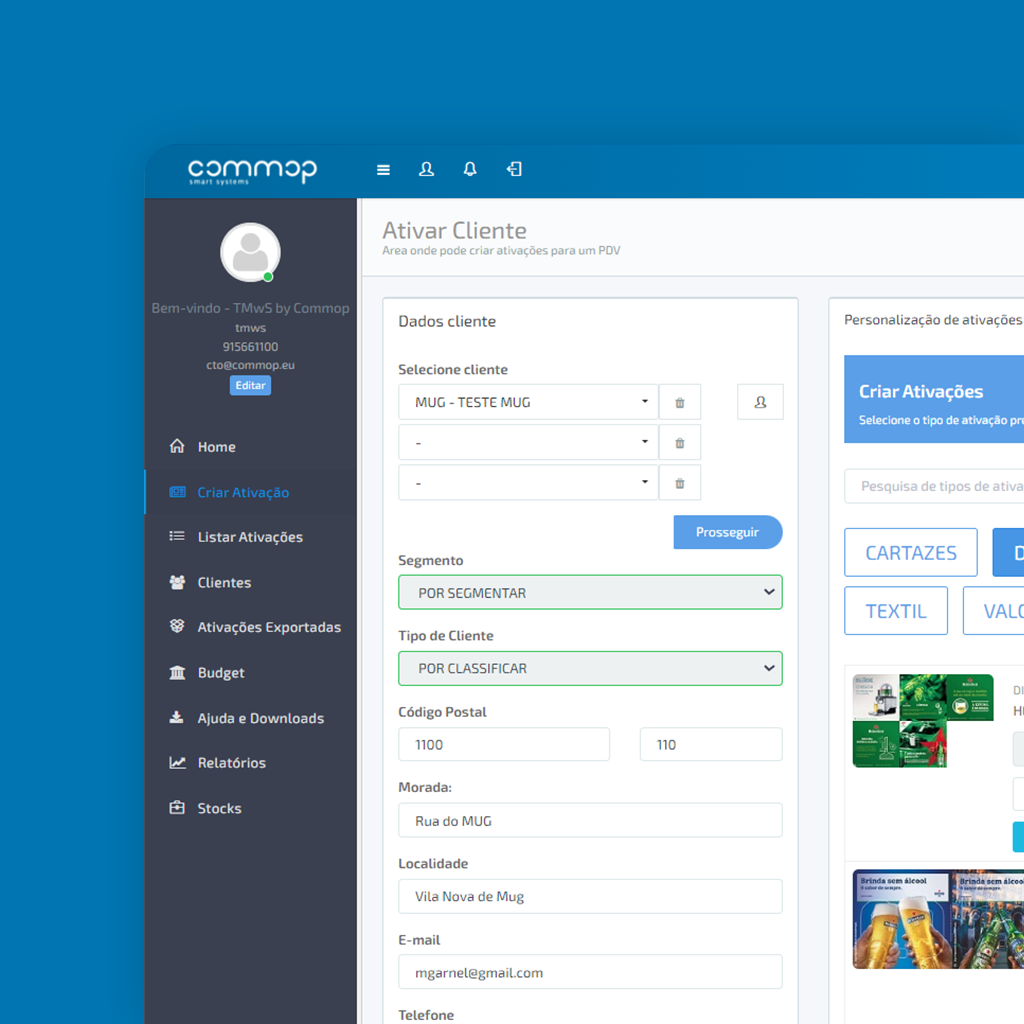Click the Criar Ativações banner
This screenshot has height=1024, width=1024.
(934, 399)
